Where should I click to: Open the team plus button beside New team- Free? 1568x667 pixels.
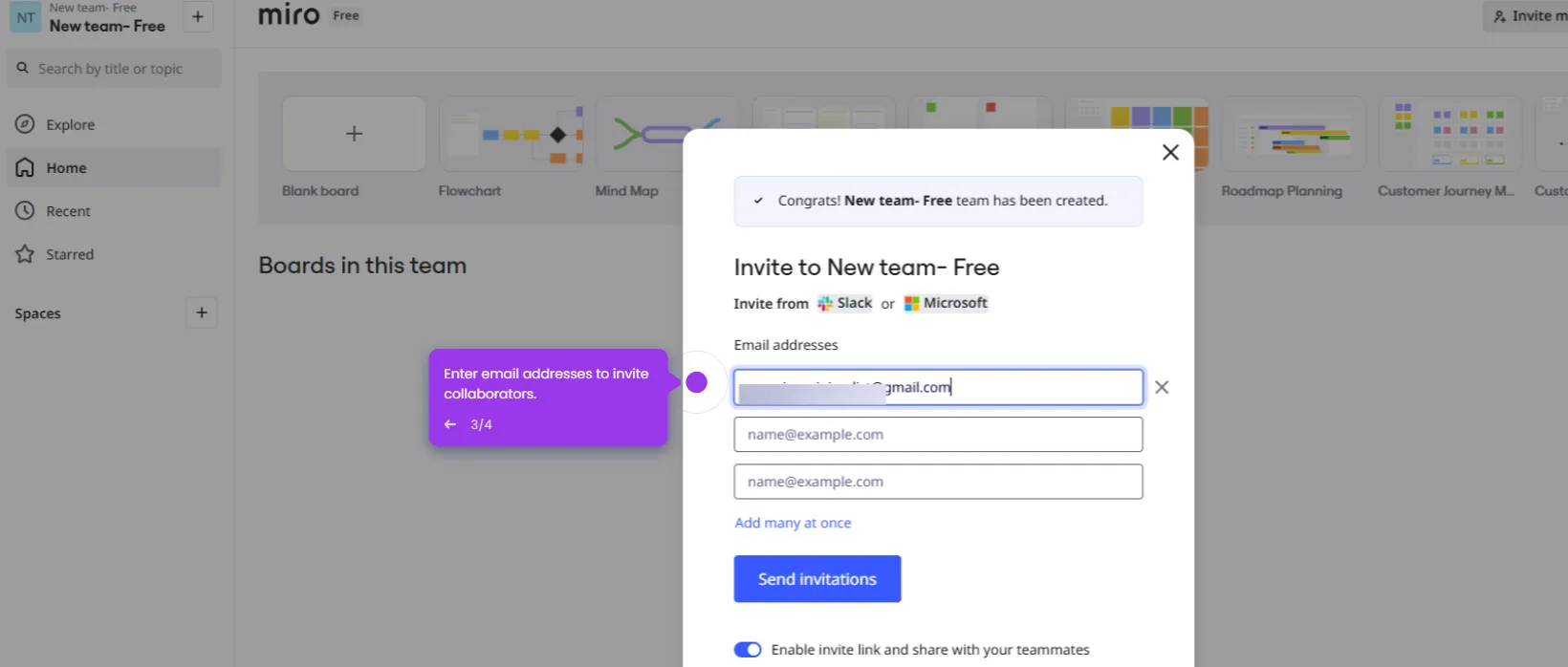[x=198, y=16]
